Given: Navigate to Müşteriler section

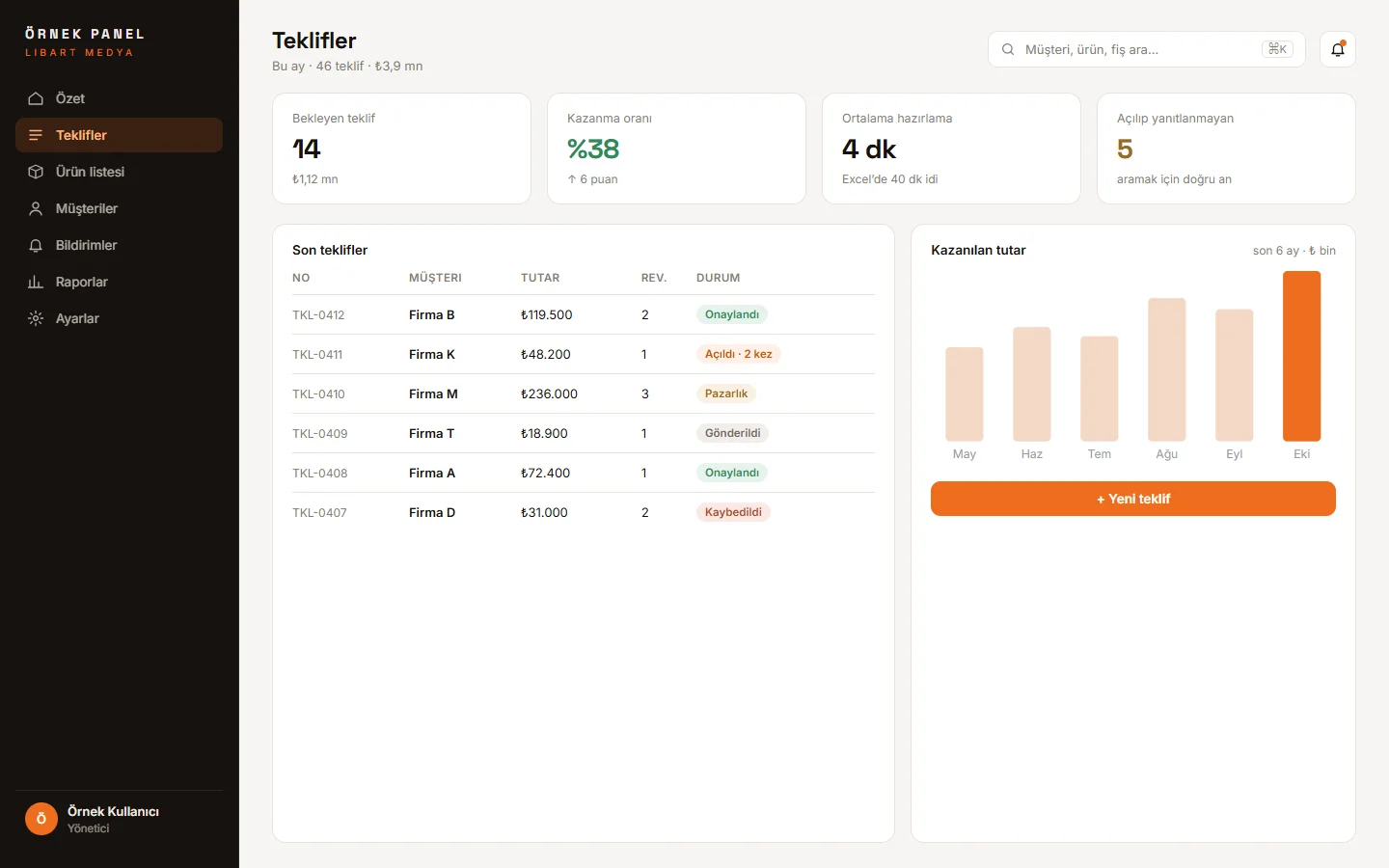Looking at the screenshot, I should pos(119,208).
